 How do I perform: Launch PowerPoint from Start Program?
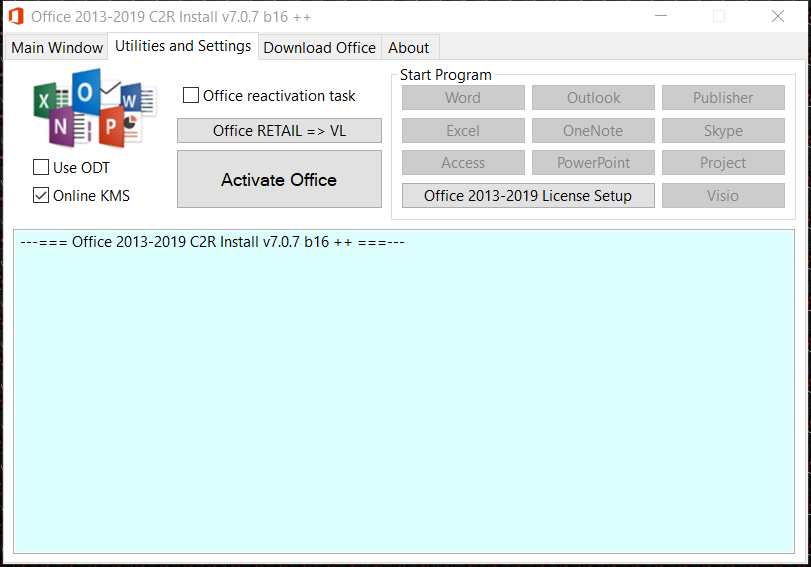coord(593,162)
